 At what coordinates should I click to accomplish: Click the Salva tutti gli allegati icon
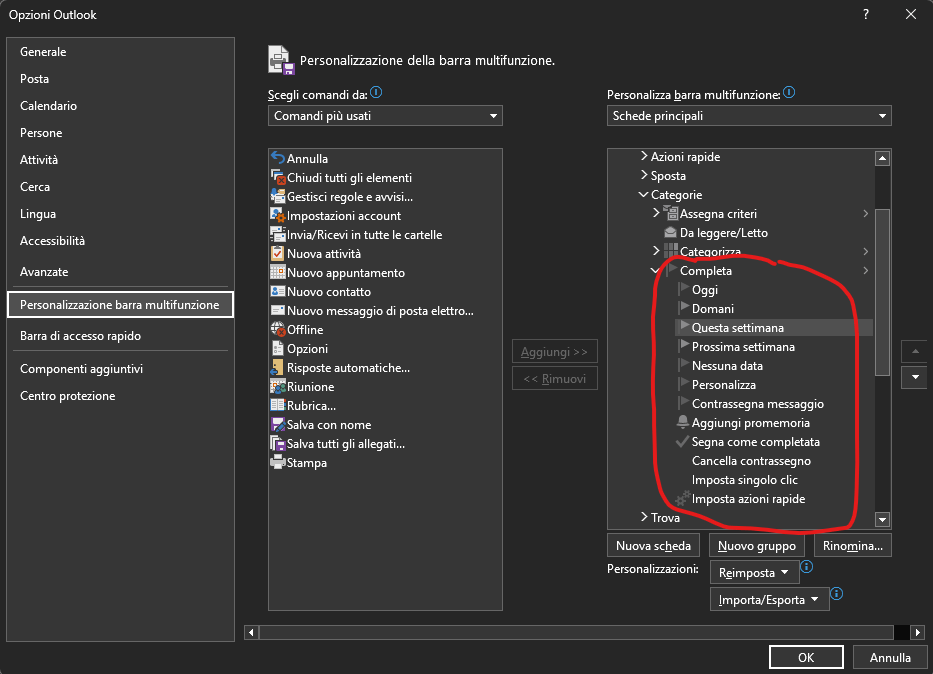click(x=278, y=444)
